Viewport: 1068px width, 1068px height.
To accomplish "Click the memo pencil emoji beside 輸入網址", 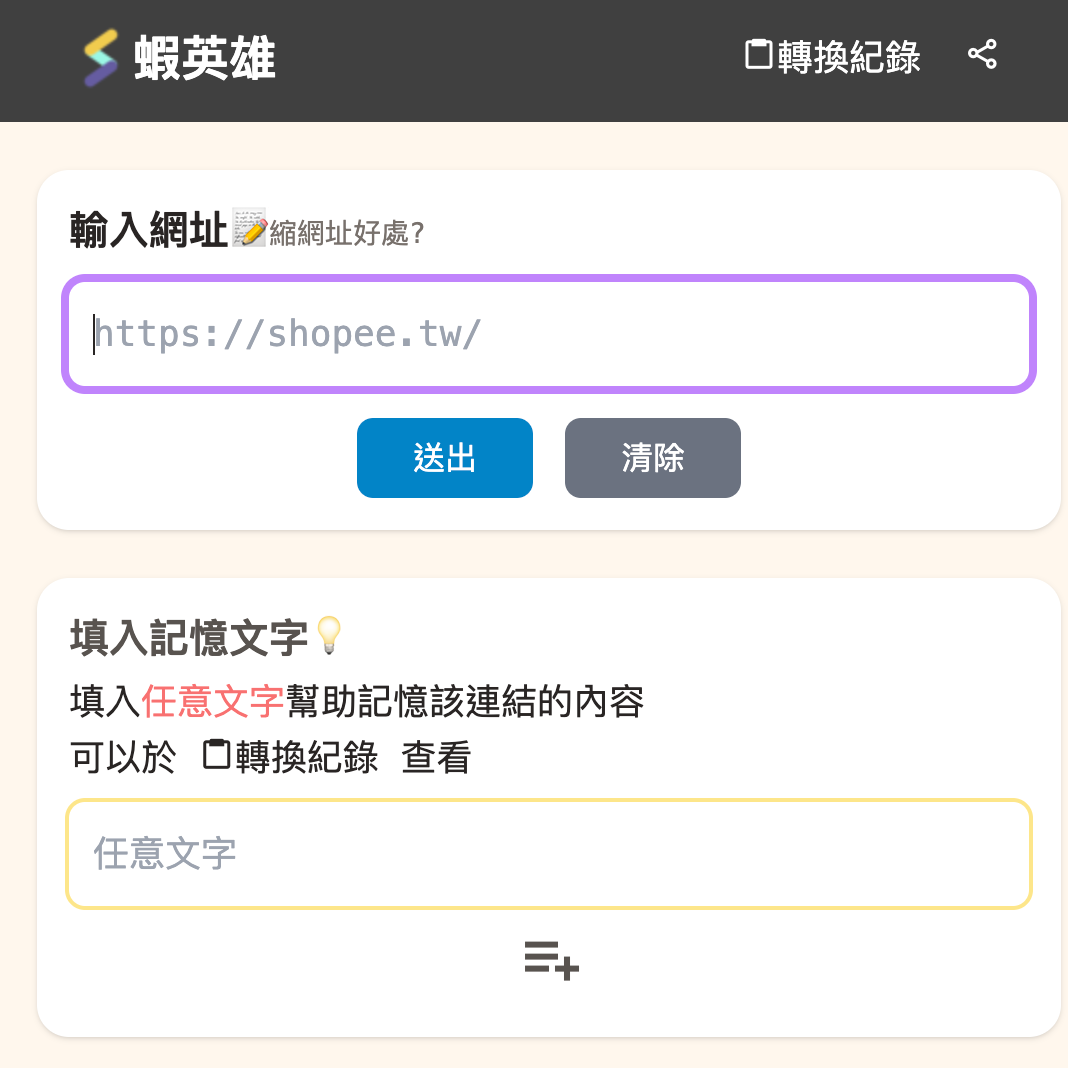I will 248,227.
